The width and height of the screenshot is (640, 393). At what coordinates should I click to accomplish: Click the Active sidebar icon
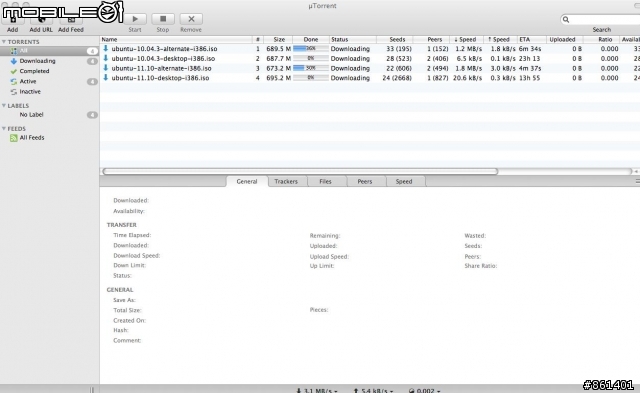13,82
